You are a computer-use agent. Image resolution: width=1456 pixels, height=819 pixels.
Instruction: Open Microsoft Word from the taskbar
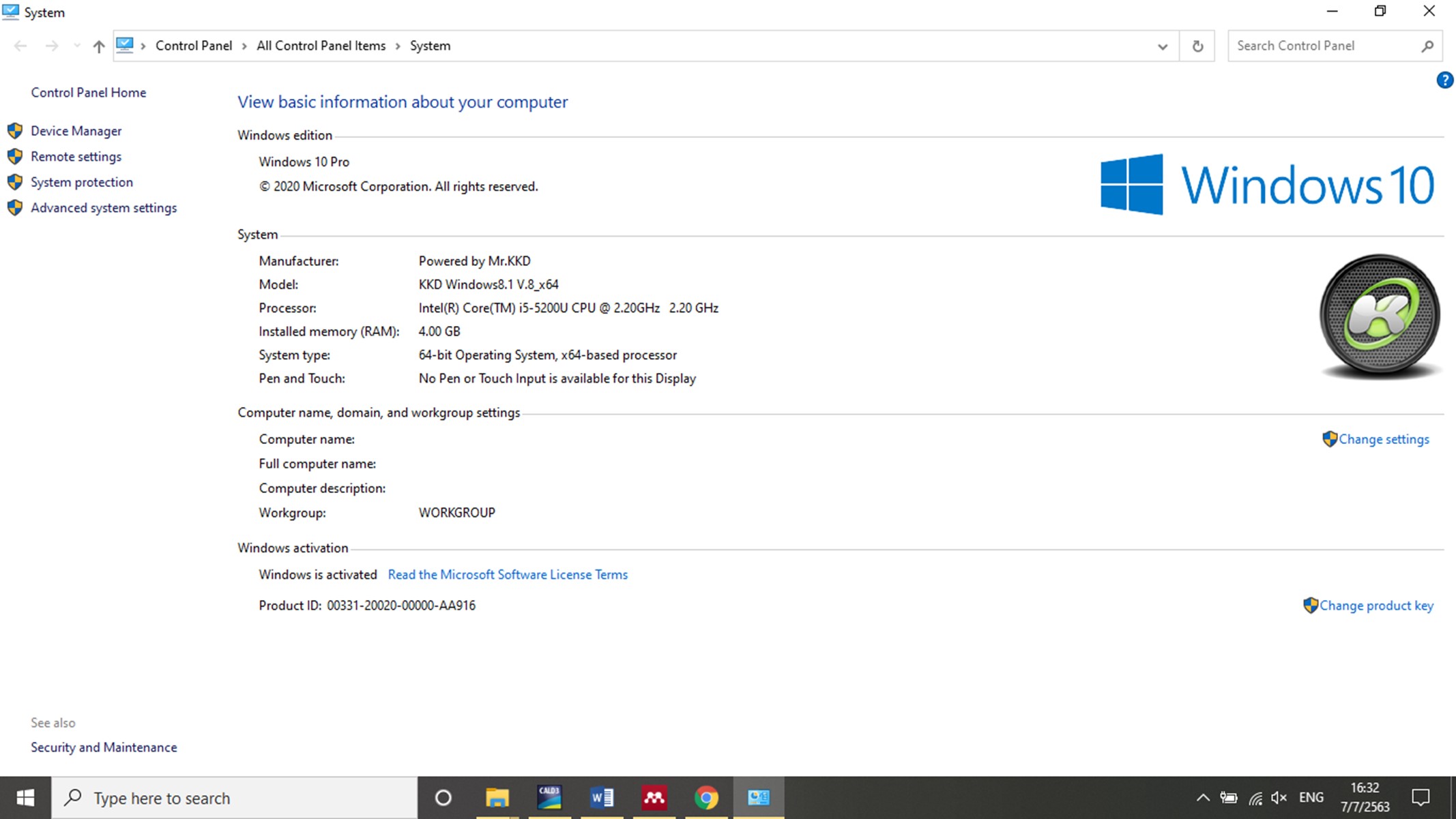coord(601,797)
